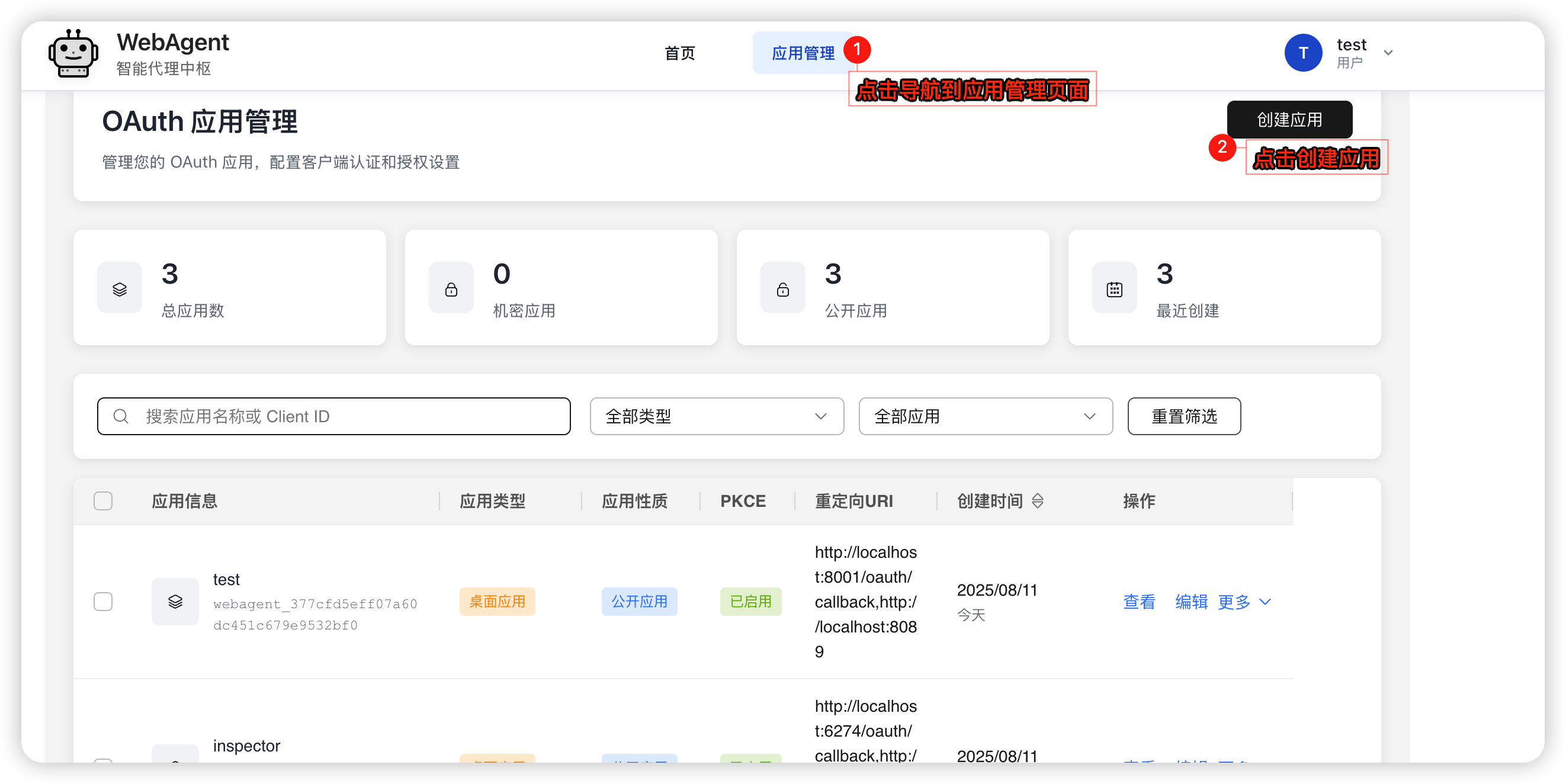
Task: Click the 机密应用 stat card label
Action: pyautogui.click(x=524, y=311)
